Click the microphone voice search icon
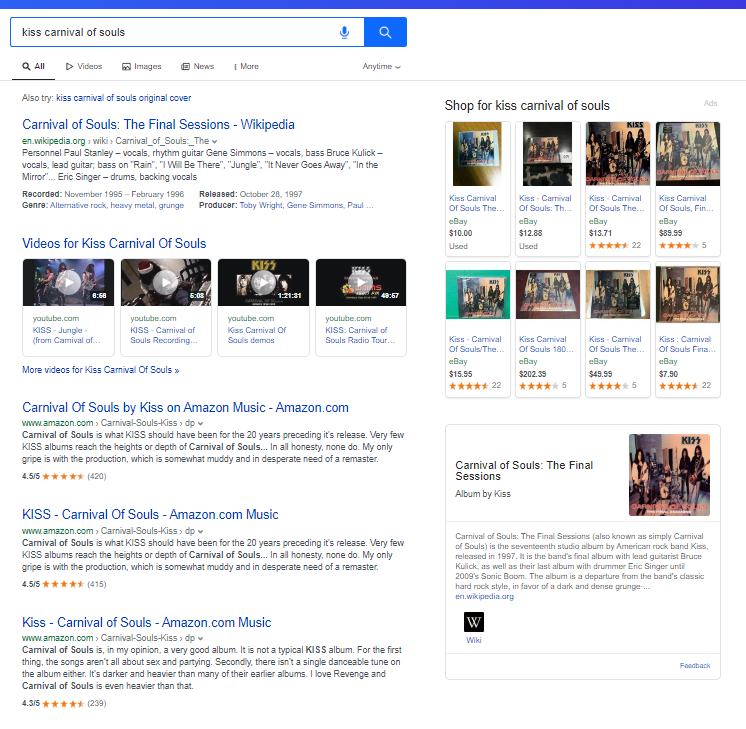 coord(344,32)
